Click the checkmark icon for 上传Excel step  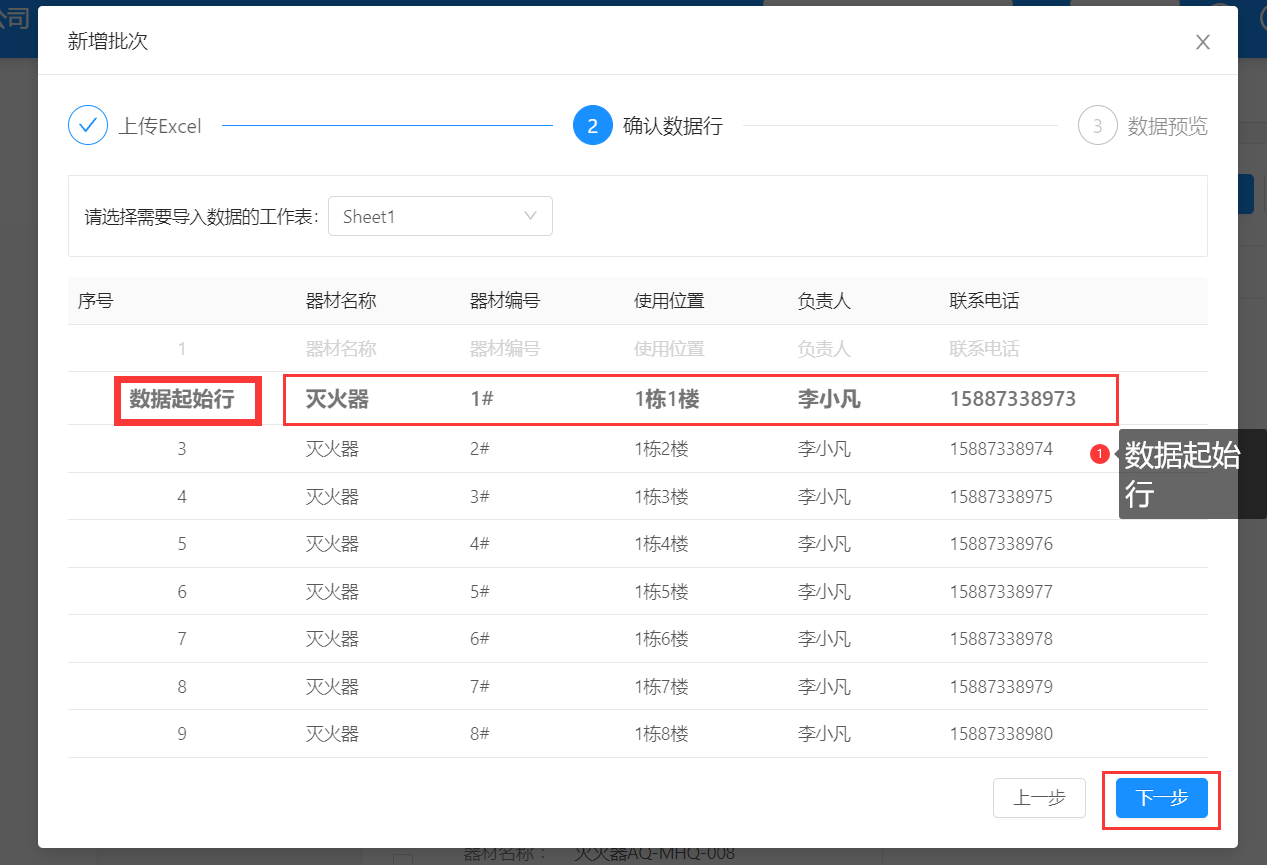point(88,126)
